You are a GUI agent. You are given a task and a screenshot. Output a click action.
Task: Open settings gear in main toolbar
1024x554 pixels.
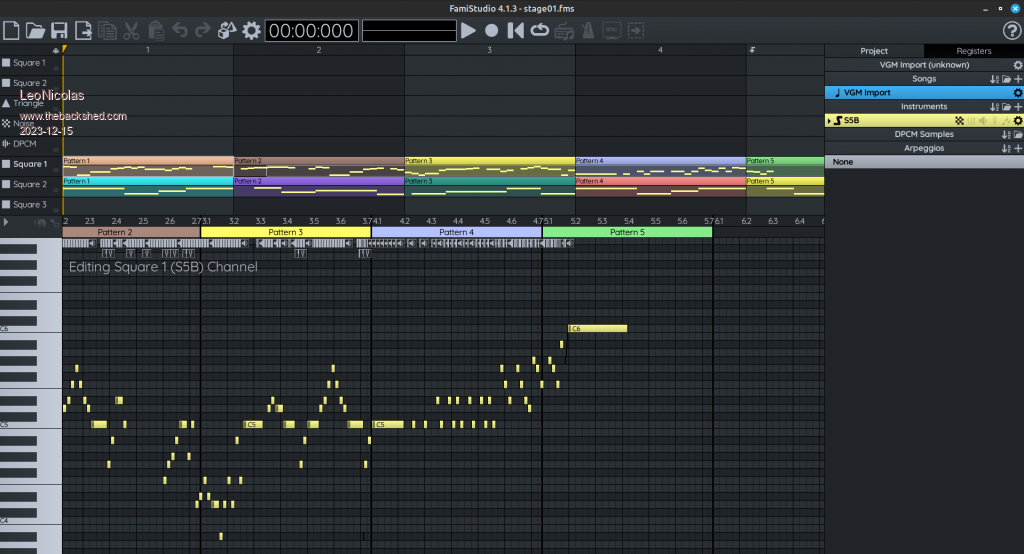pos(251,30)
